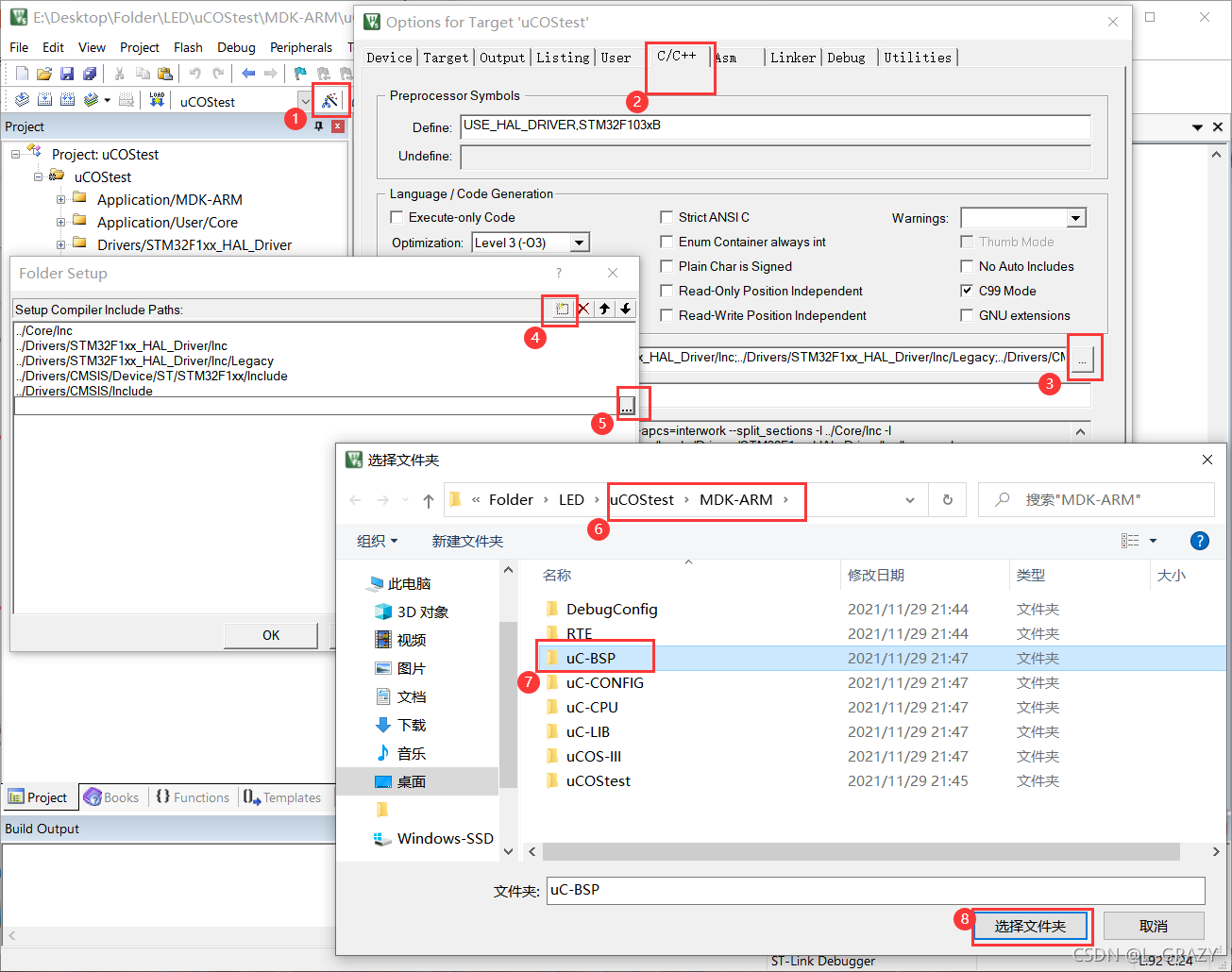Image resolution: width=1232 pixels, height=972 pixels.
Task: Refresh the folder dialog location
Action: click(948, 500)
